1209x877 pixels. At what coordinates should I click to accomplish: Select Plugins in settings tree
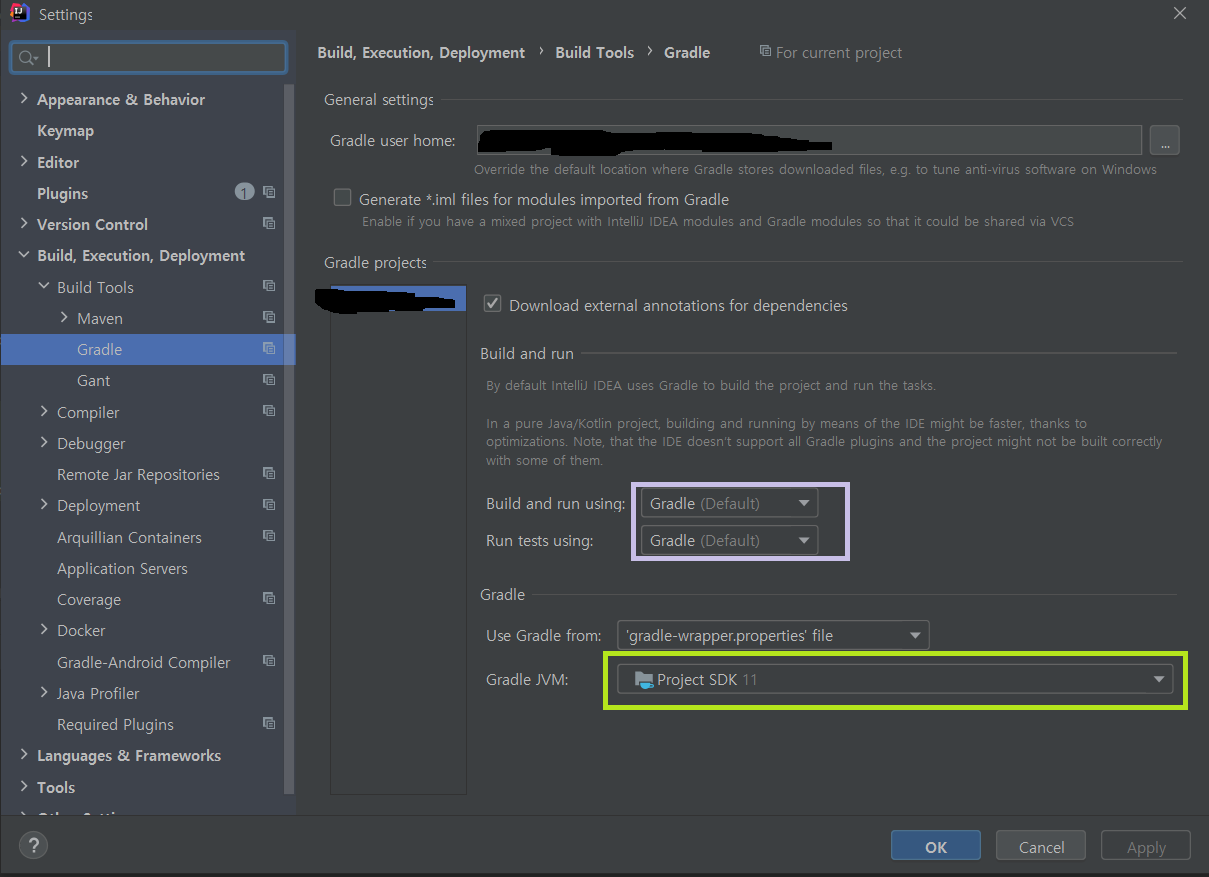click(x=62, y=193)
